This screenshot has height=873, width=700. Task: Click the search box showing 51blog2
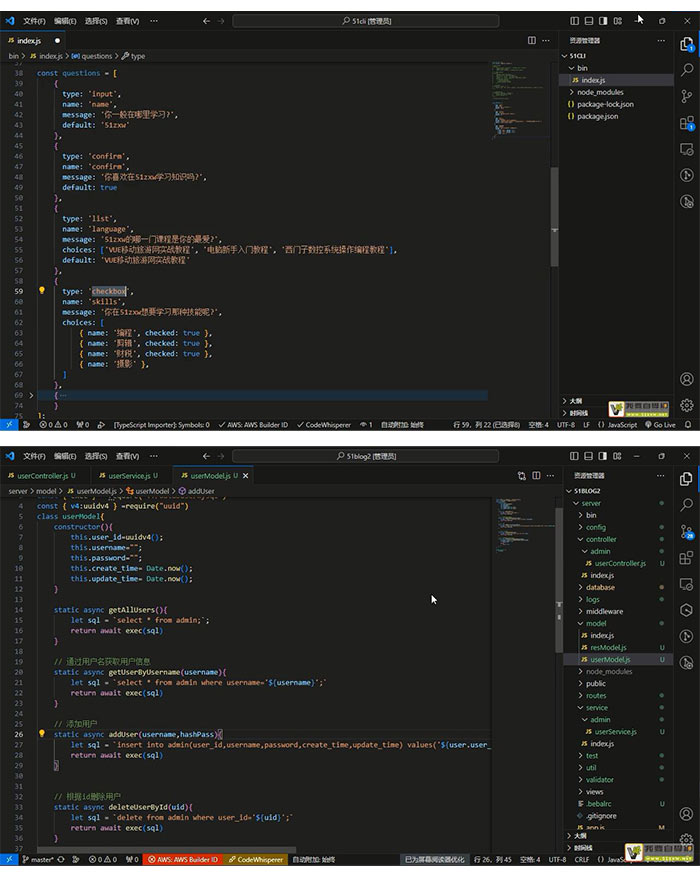[366, 456]
